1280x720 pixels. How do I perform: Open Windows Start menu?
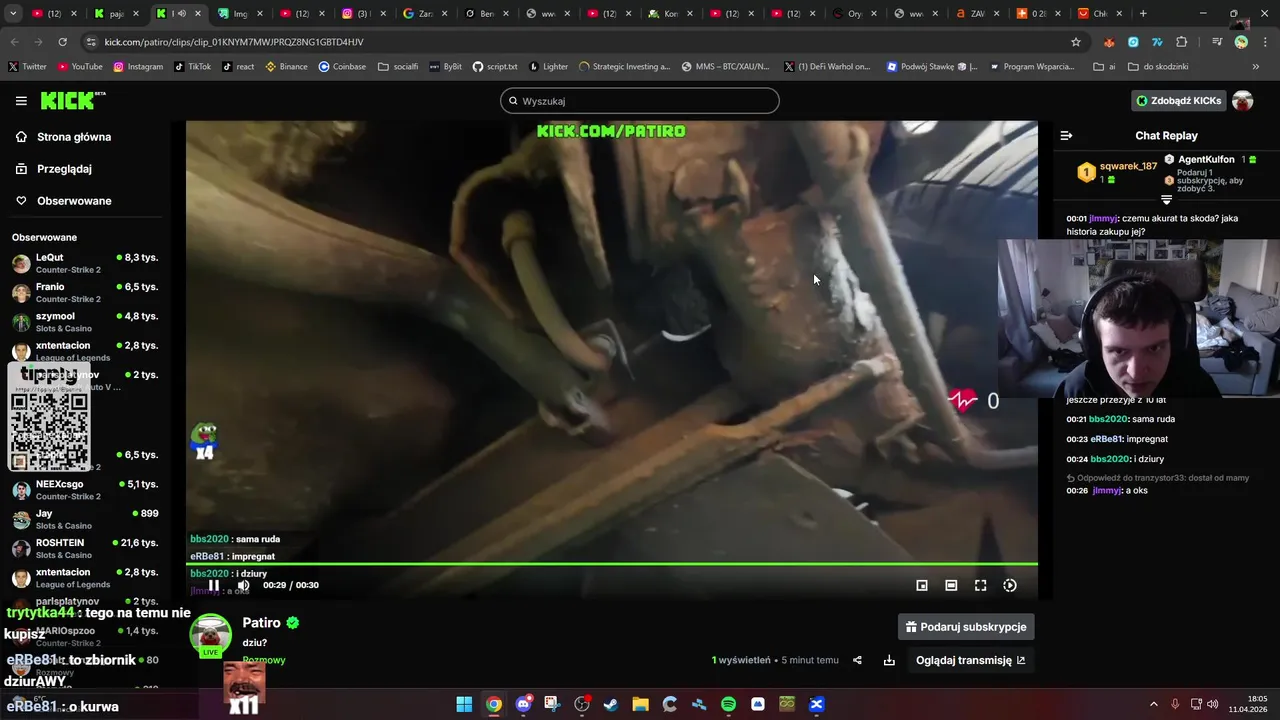[x=464, y=704]
